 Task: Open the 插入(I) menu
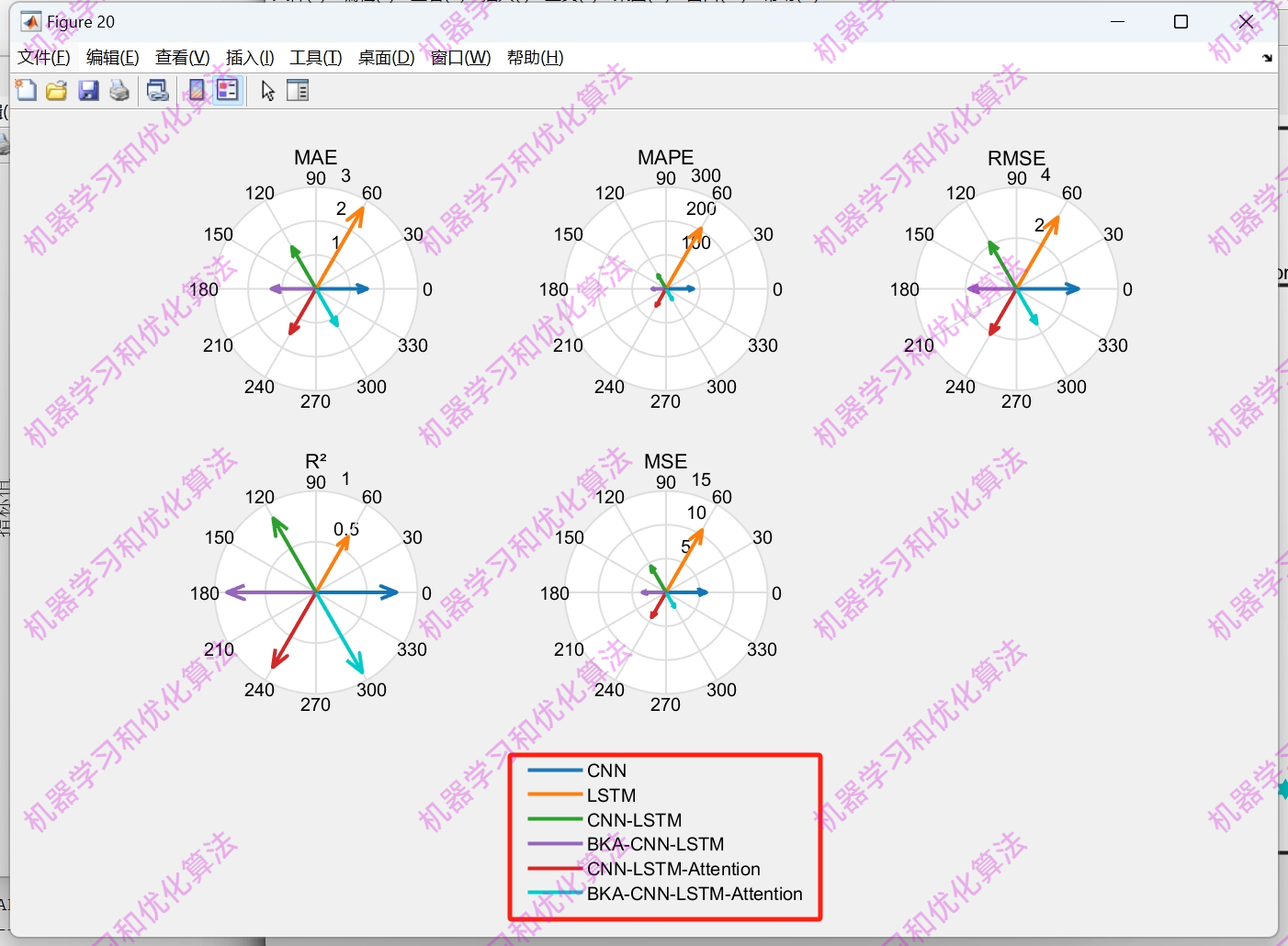250,58
